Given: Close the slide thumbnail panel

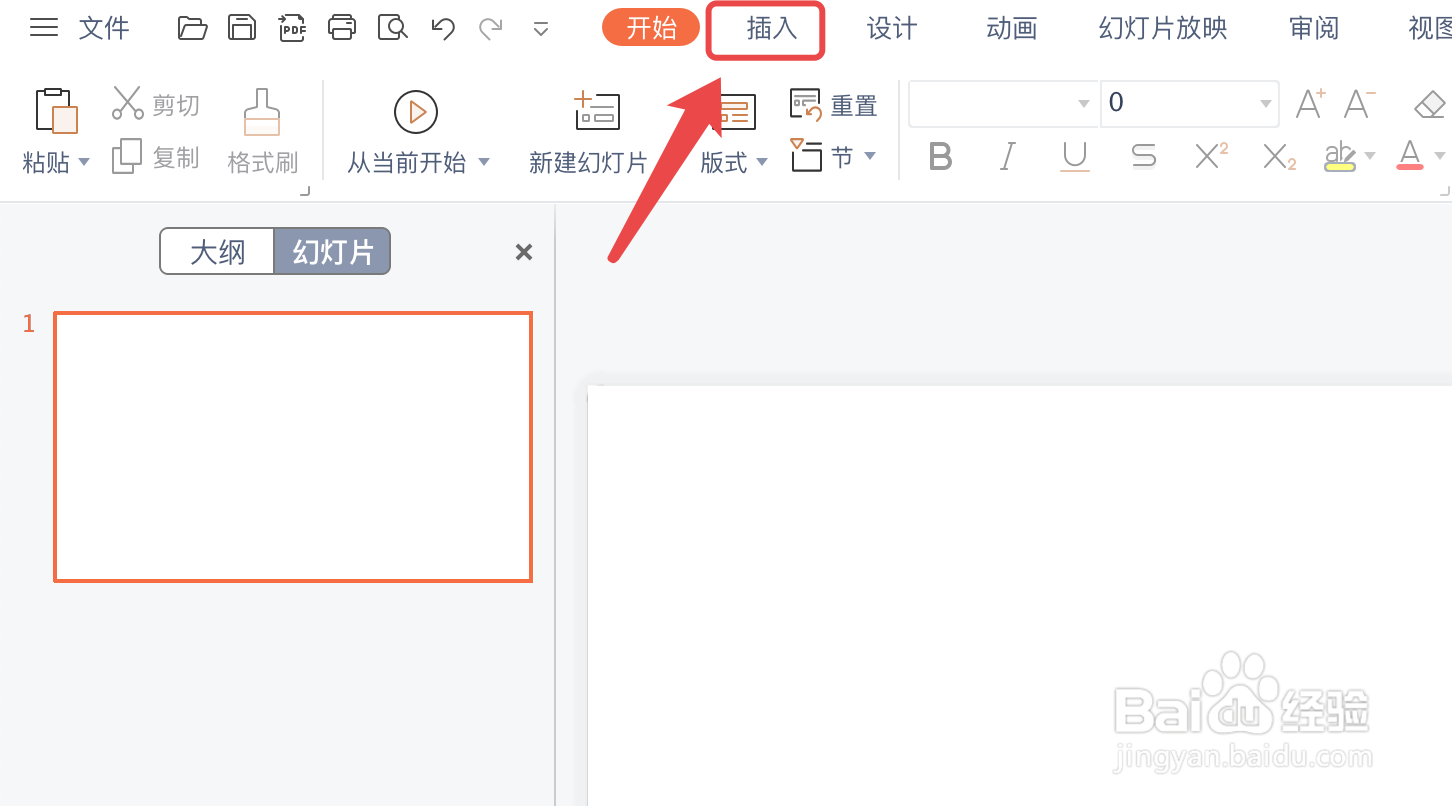Looking at the screenshot, I should (523, 252).
